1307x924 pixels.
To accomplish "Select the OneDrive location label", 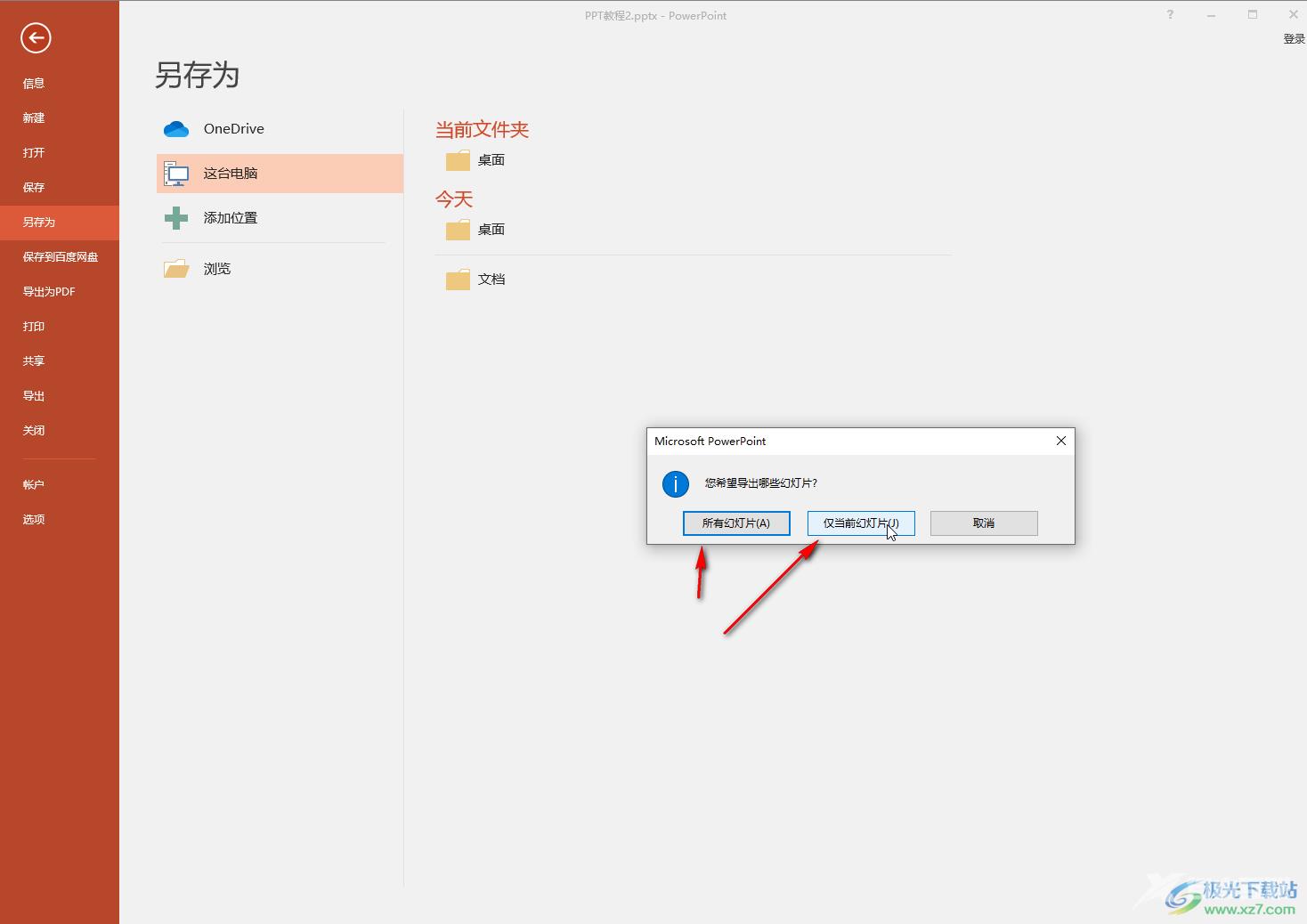I will [x=234, y=129].
